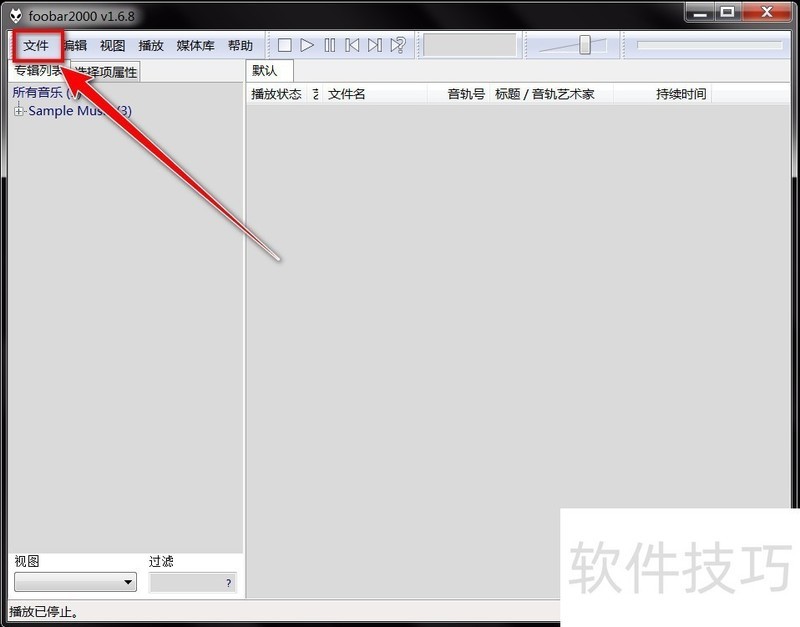Click the Next track icon
Image resolution: width=800 pixels, height=627 pixels.
coord(375,44)
